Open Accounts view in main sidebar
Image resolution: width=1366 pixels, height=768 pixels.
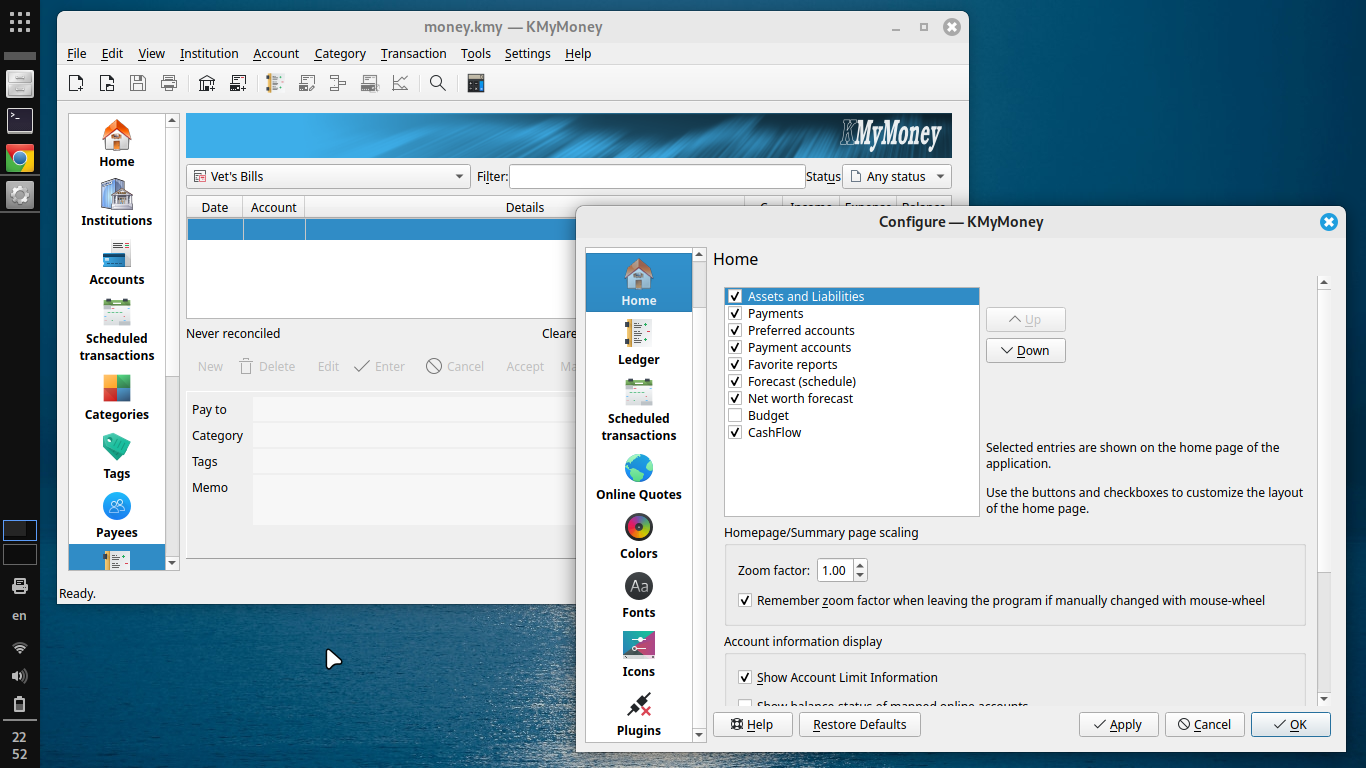(x=117, y=262)
